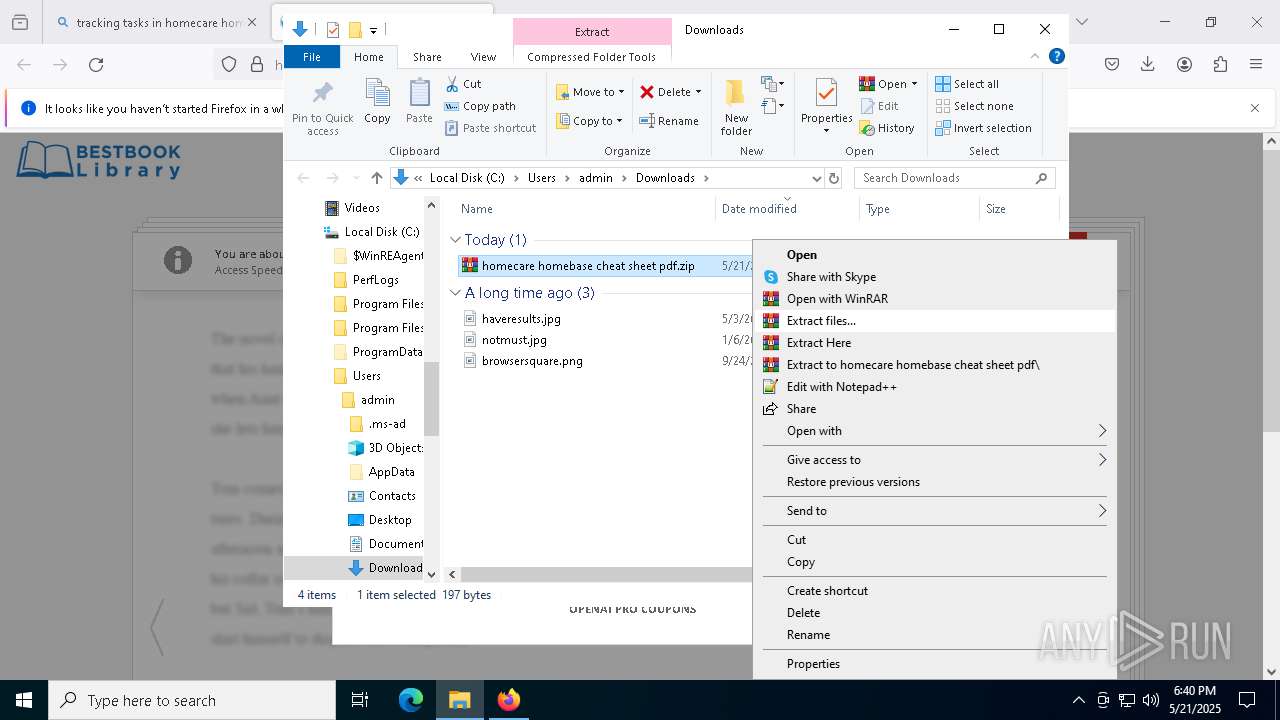The height and width of the screenshot is (720, 1280).
Task: Open Firefox hamburger menu
Action: coord(1256,65)
